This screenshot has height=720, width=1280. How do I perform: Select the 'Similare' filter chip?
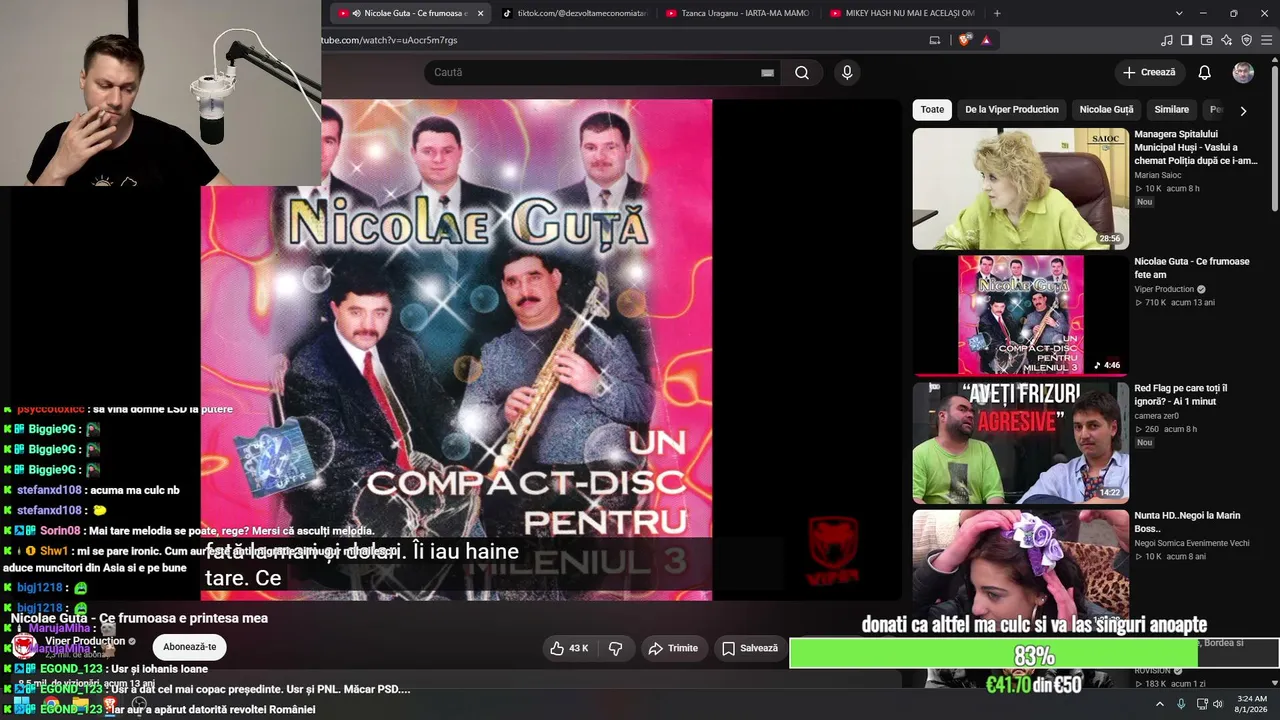pos(1172,110)
